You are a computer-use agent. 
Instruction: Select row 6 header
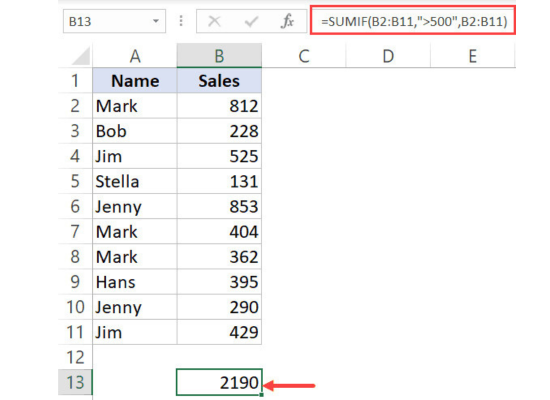pyautogui.click(x=75, y=206)
